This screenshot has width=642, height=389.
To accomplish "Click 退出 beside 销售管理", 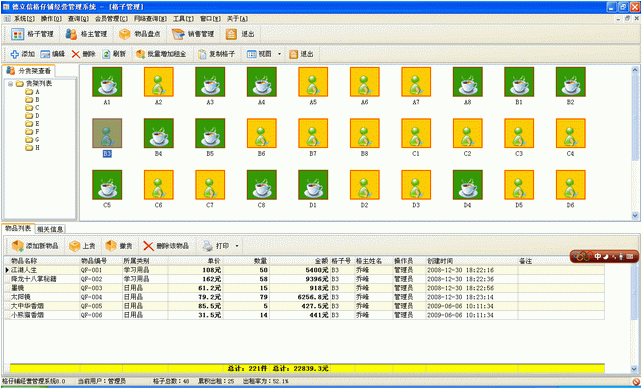I will [241, 34].
